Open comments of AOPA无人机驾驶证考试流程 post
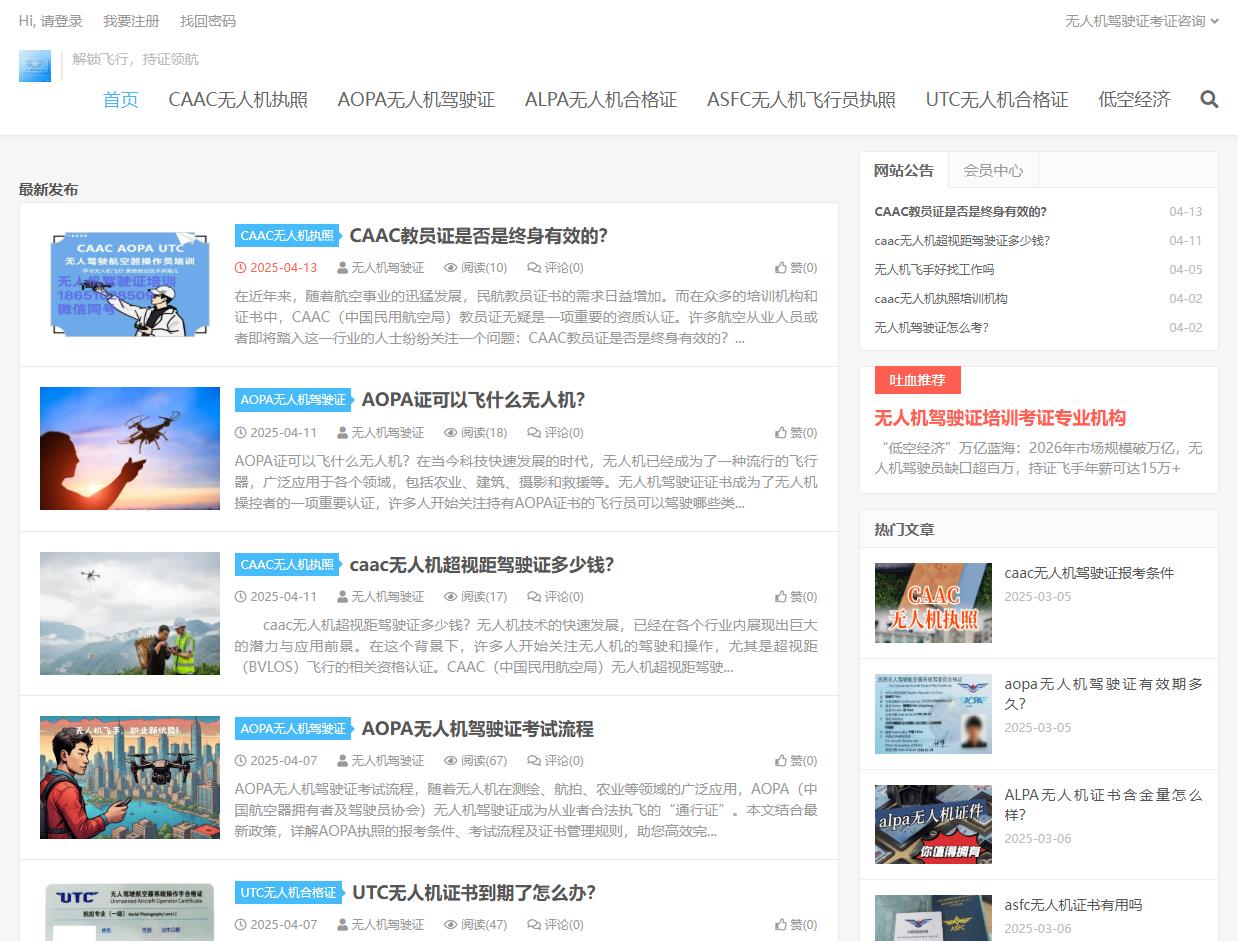Screen dimensions: 1238x941 coord(555,761)
